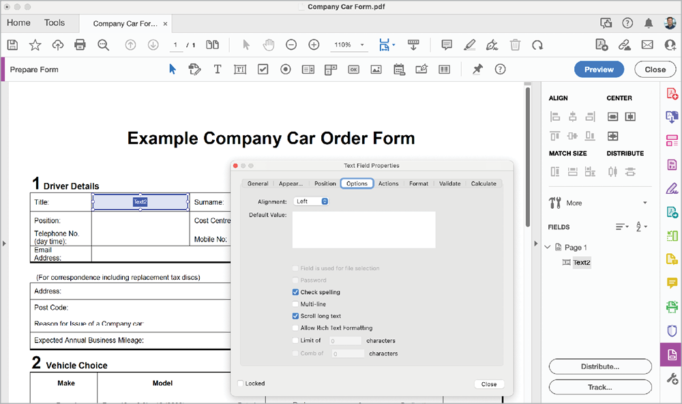Uncheck the Check spelling checkbox
The height and width of the screenshot is (404, 682).
tap(296, 292)
